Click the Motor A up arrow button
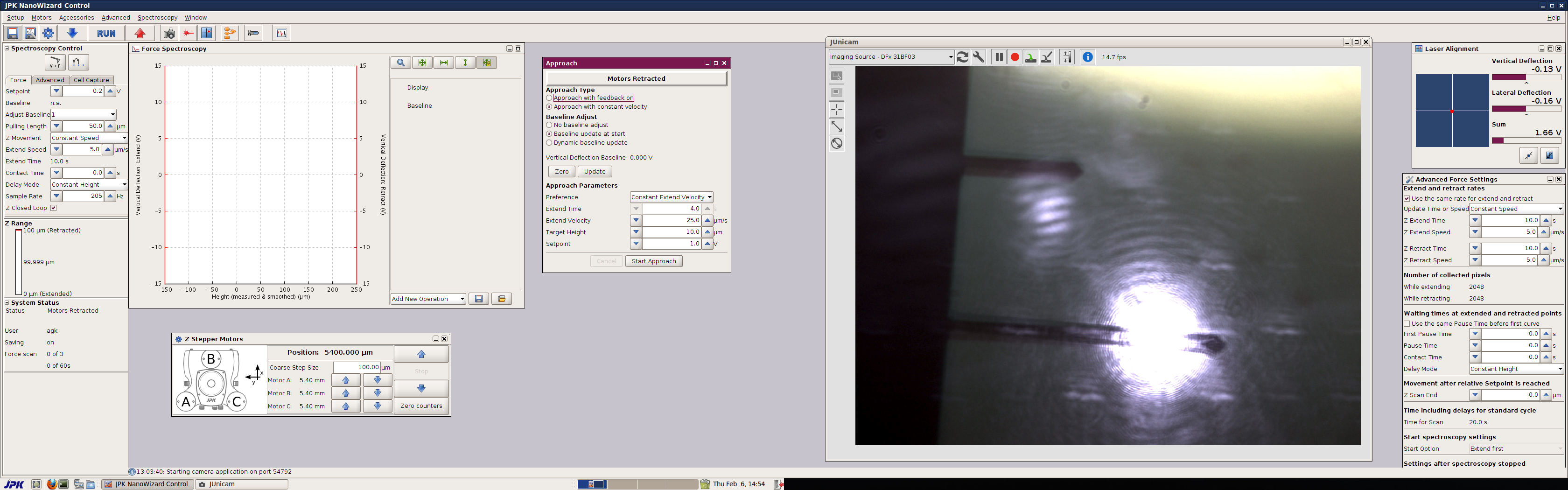The image size is (1568, 490). pyautogui.click(x=346, y=380)
